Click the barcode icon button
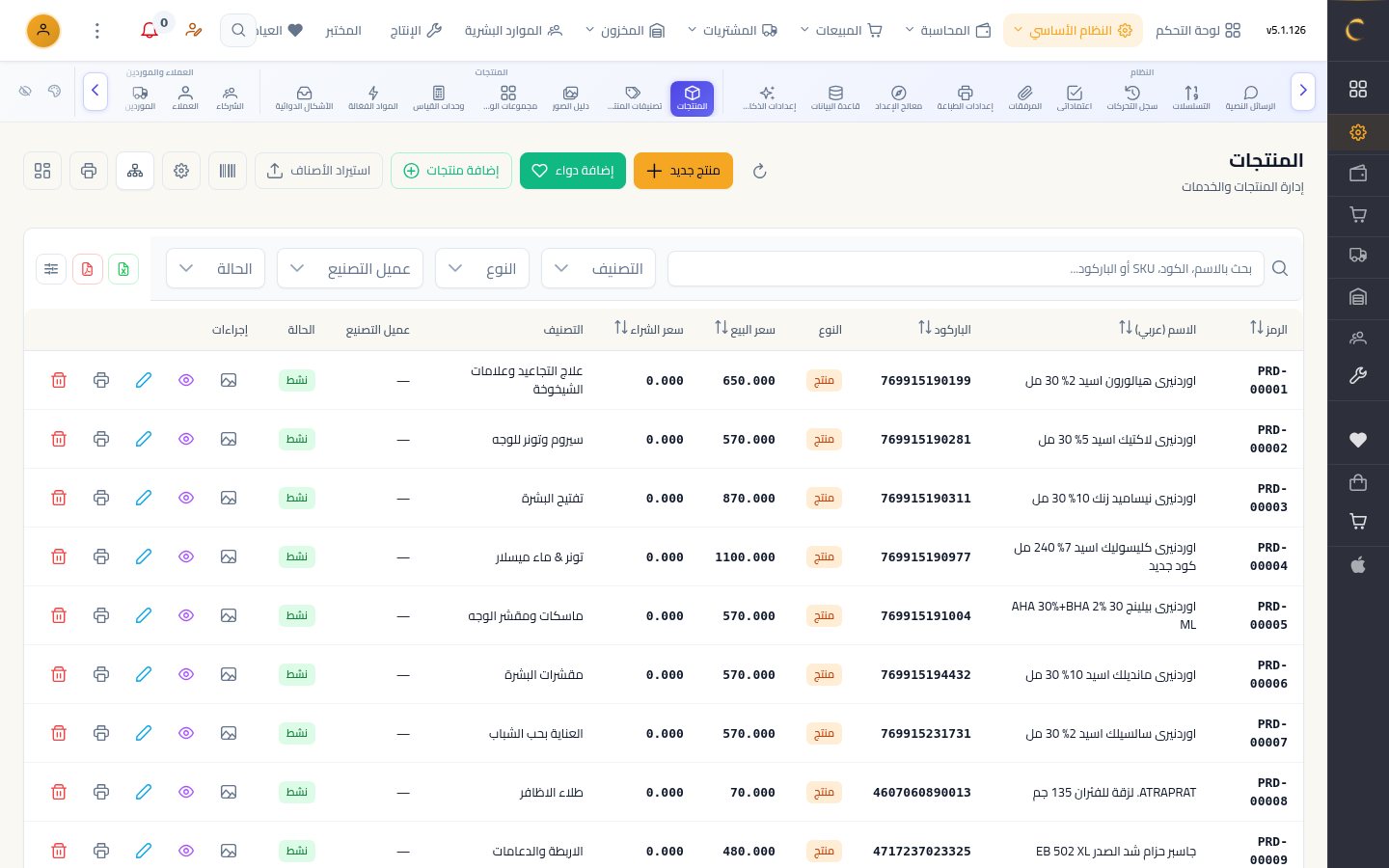 [x=228, y=171]
